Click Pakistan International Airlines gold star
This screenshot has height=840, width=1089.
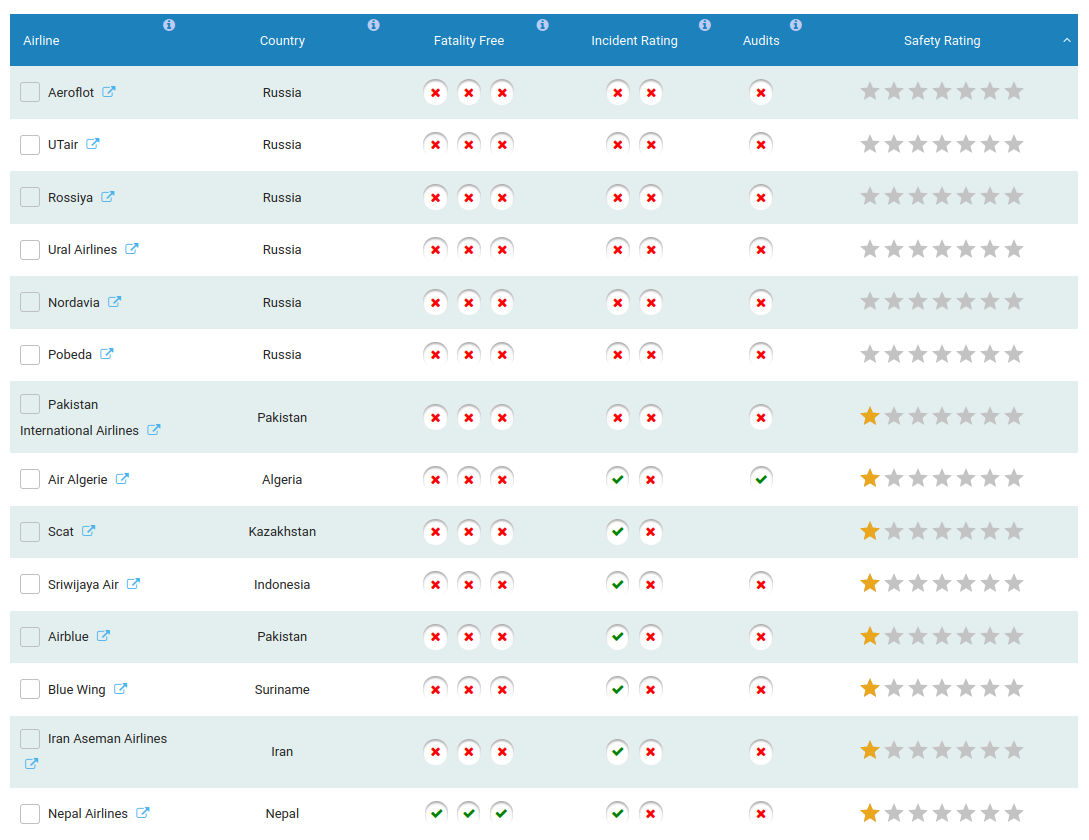pos(870,416)
